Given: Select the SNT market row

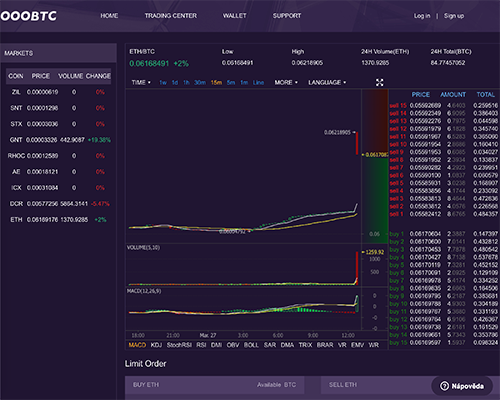Looking at the screenshot, I should (x=58, y=108).
